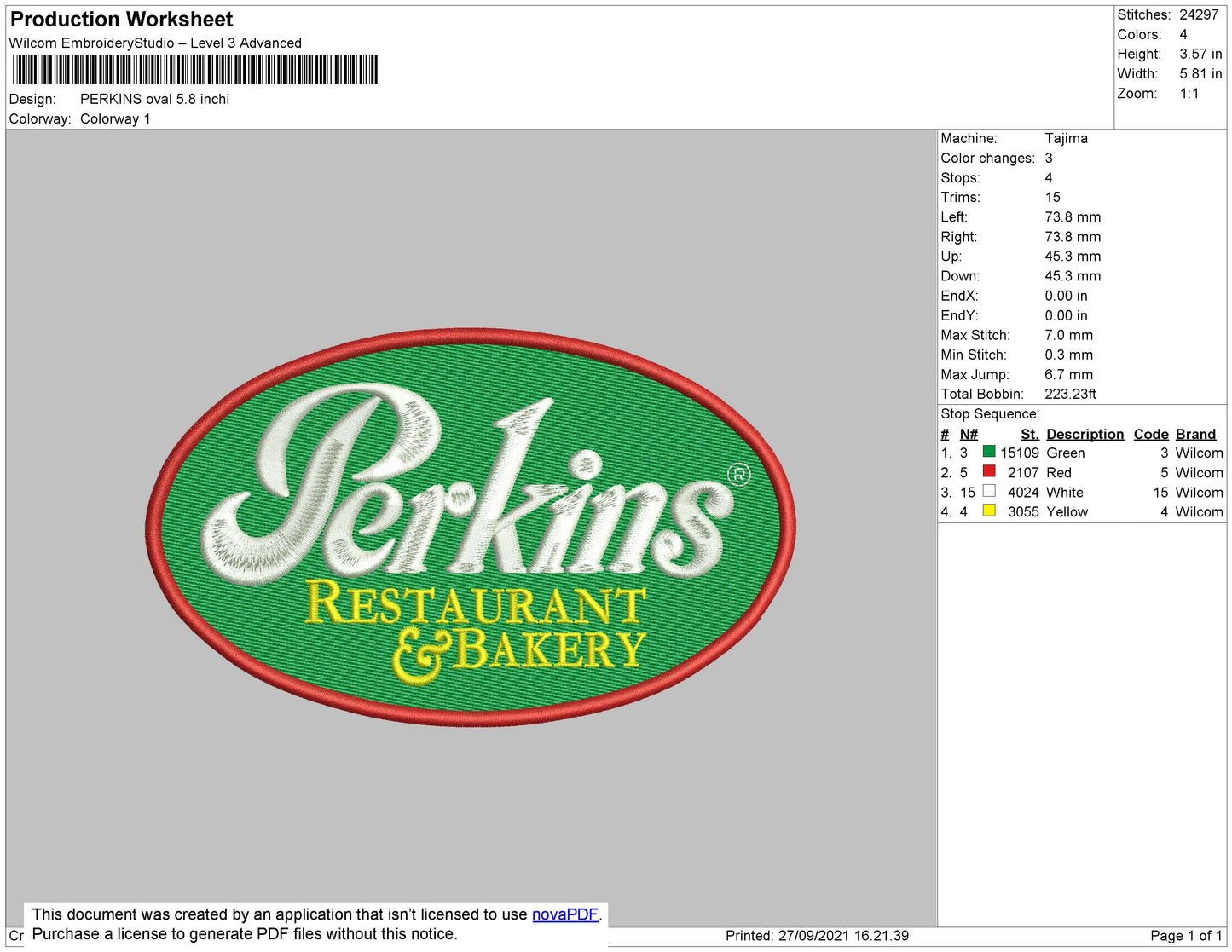This screenshot has height=952, width=1232.
Task: Click 'Purchase a license' notice line
Action: [245, 934]
